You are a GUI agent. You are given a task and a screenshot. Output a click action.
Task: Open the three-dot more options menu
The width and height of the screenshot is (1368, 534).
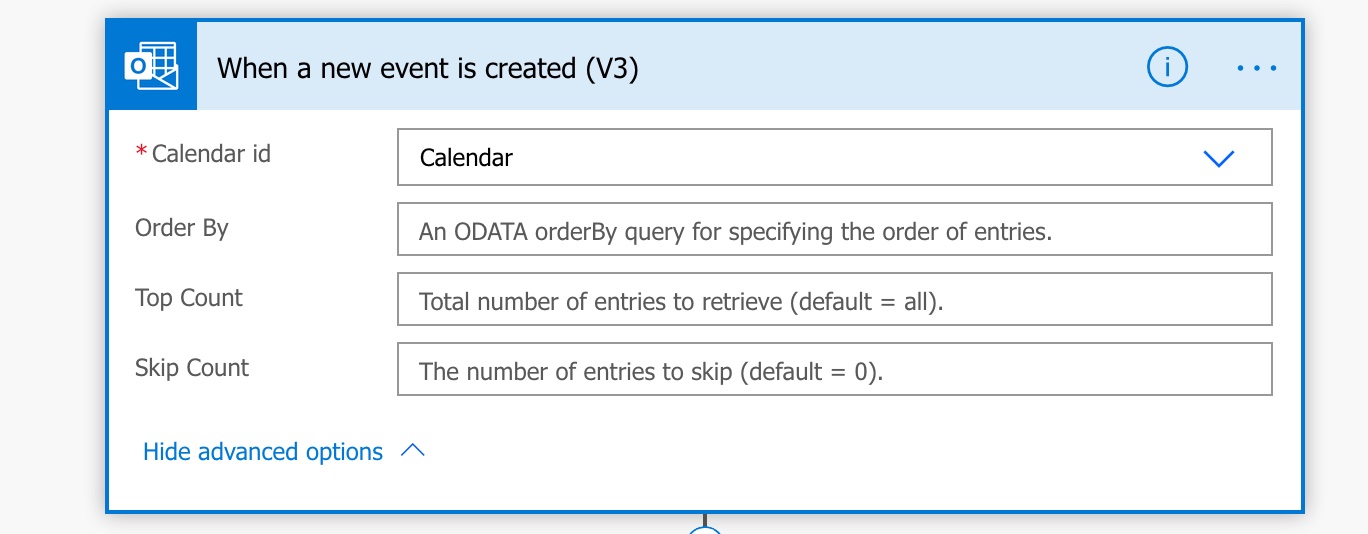pos(1256,68)
